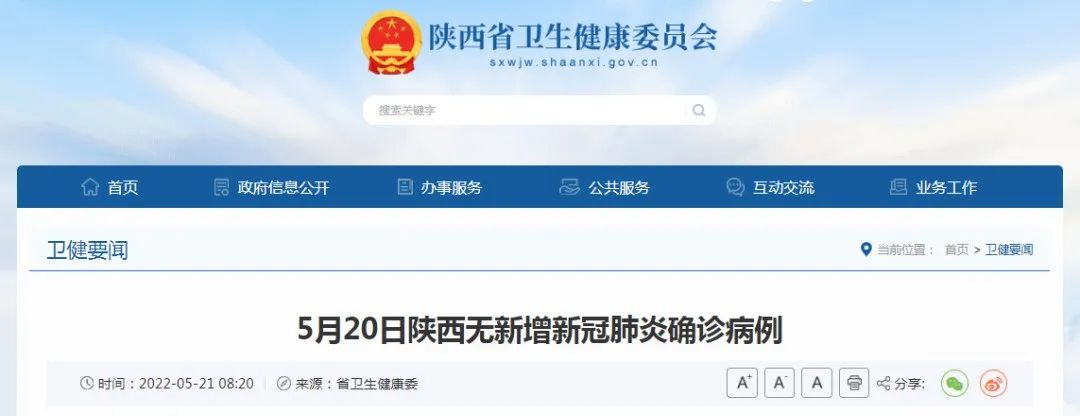Screen dimensions: 1080x416
Task: Click the home icon beside 首页
Action: [90, 187]
